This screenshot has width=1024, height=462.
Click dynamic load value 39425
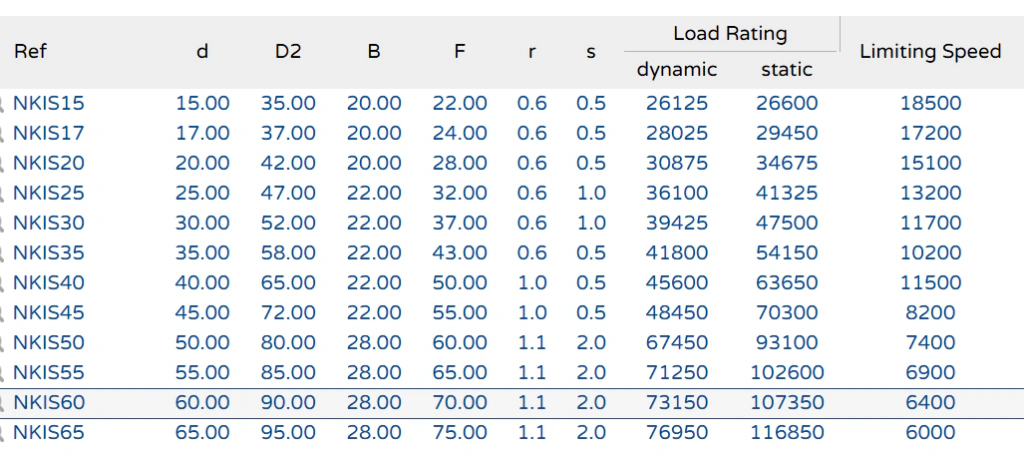click(x=677, y=223)
